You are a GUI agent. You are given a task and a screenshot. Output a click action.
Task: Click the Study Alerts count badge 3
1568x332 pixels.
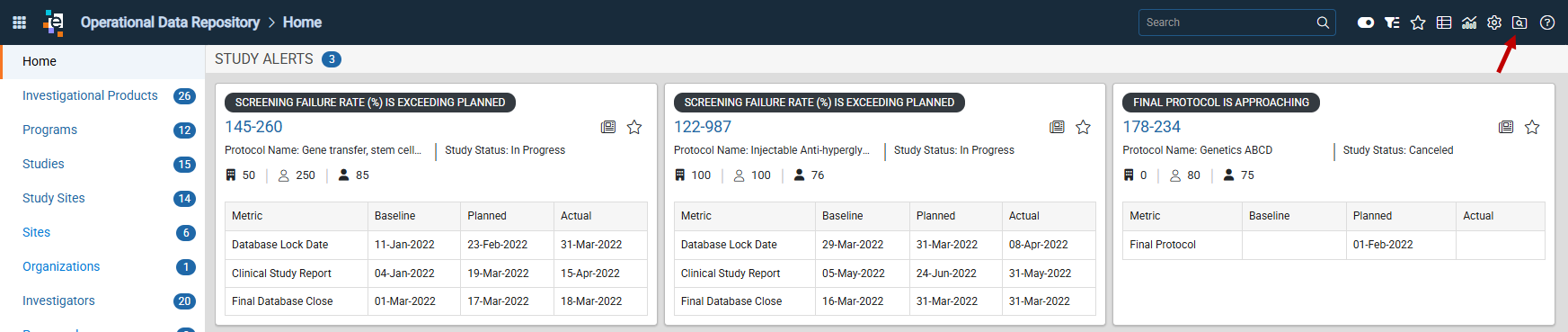[x=332, y=59]
